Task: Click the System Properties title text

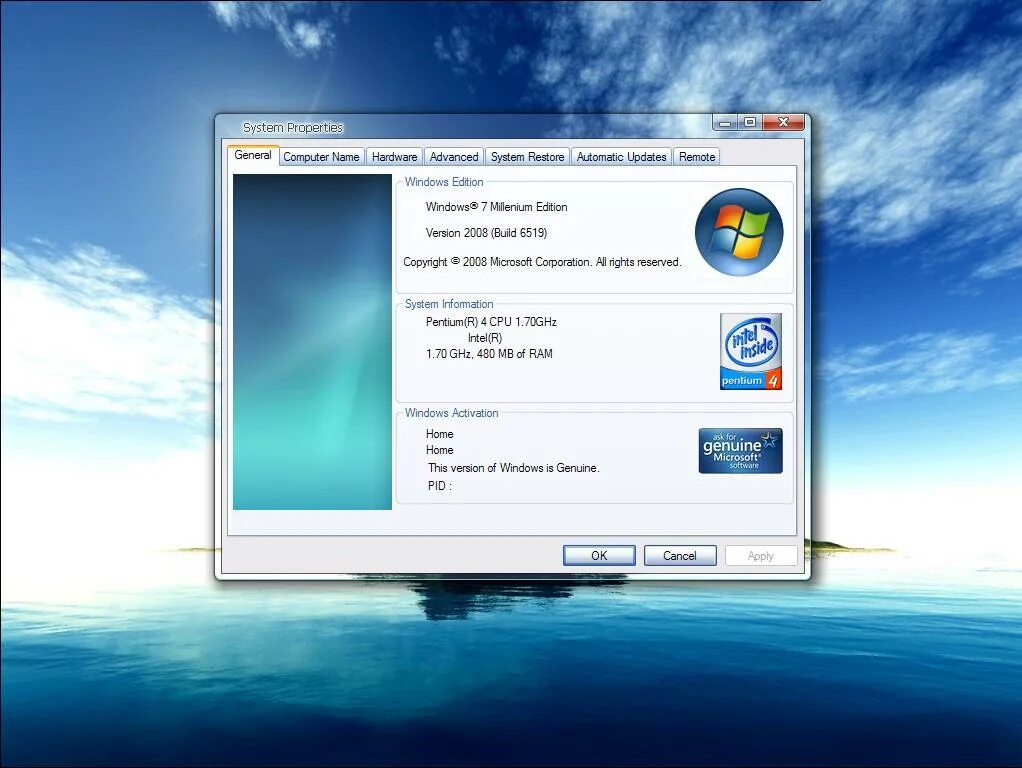Action: pos(293,128)
